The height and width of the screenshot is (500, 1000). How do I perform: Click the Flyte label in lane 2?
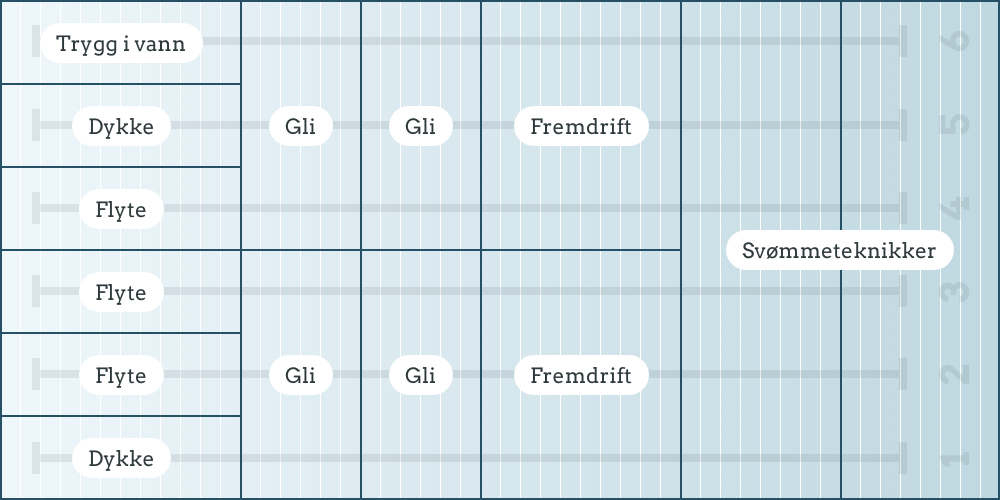point(121,375)
